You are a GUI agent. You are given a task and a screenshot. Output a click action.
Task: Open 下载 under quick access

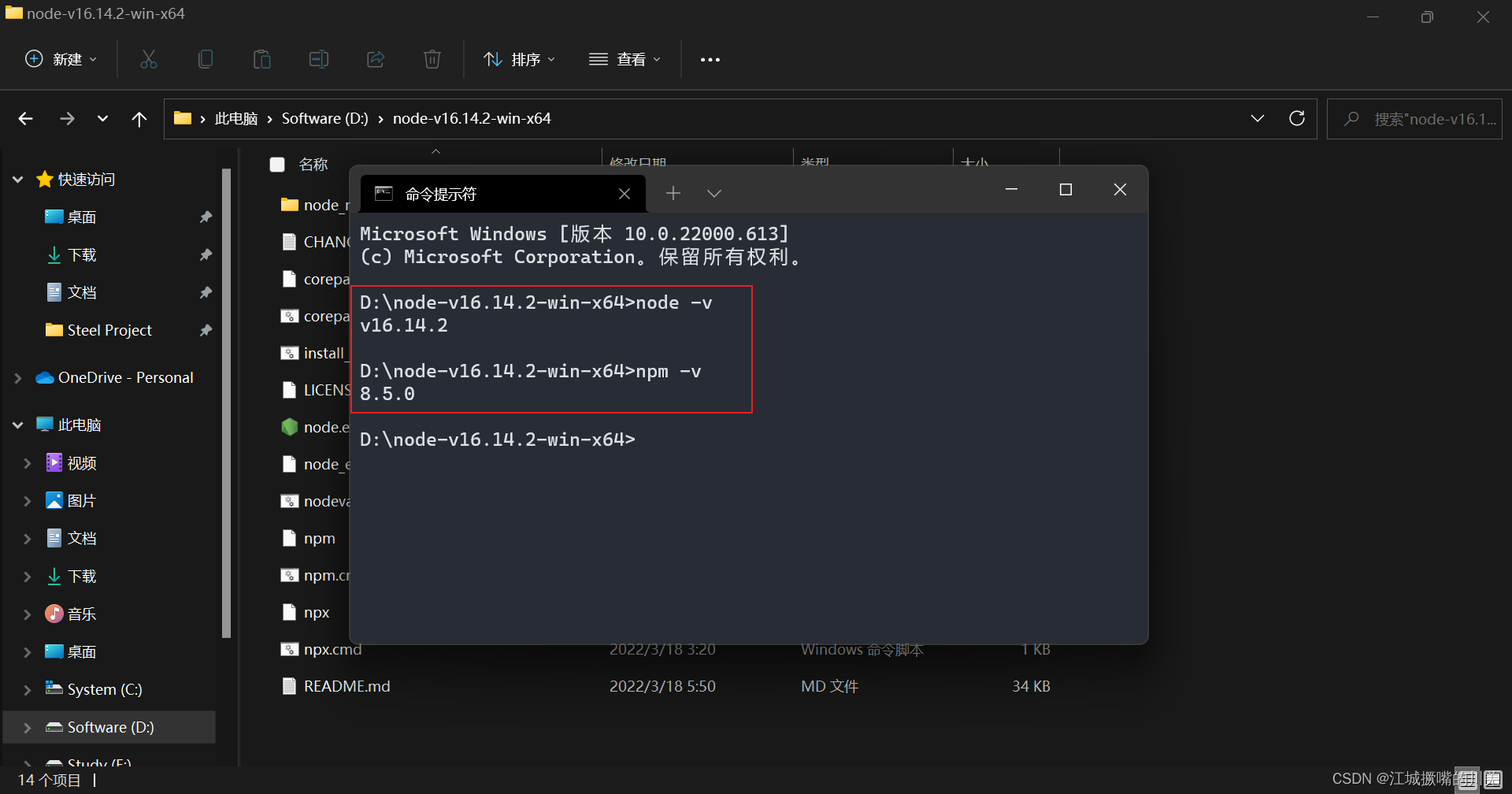click(82, 255)
